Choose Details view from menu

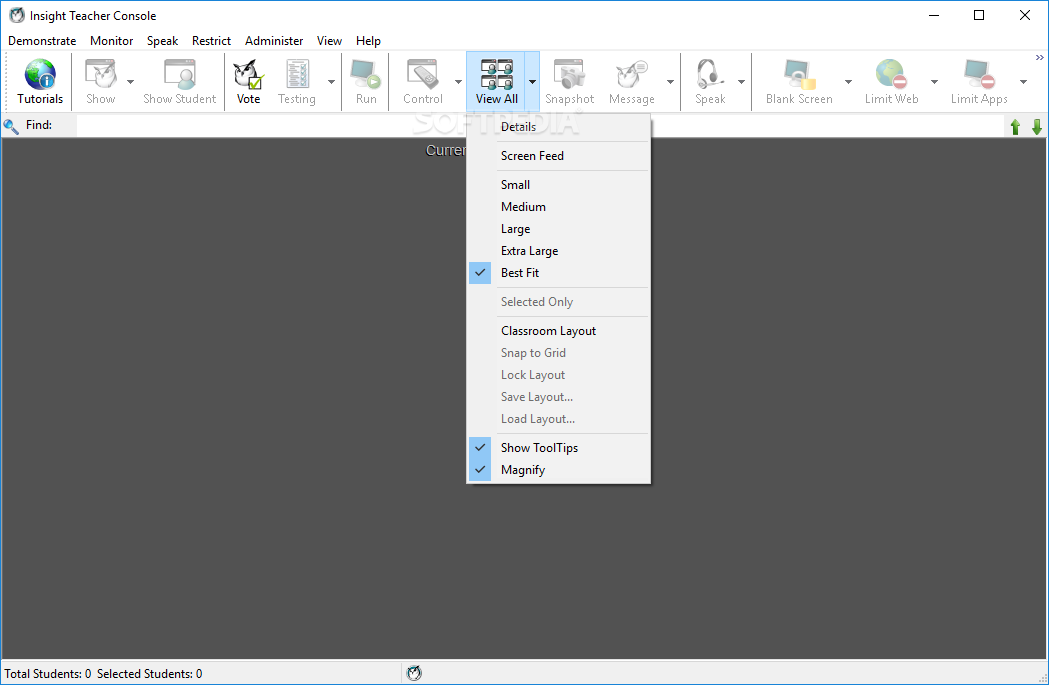coord(559,126)
